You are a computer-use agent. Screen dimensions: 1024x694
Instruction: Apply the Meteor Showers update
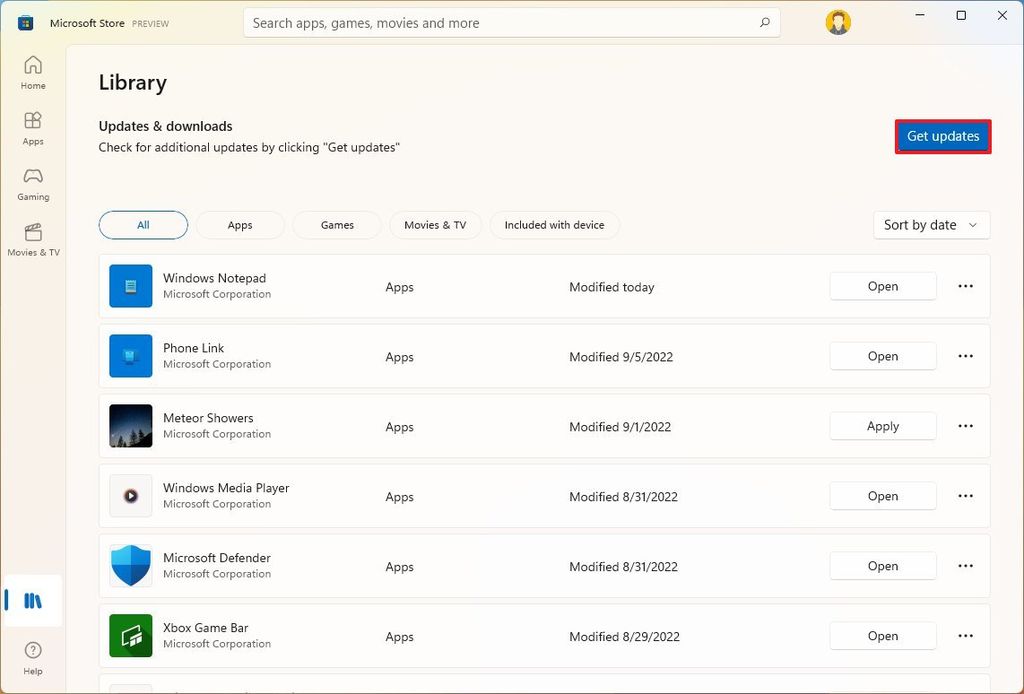[x=882, y=426]
